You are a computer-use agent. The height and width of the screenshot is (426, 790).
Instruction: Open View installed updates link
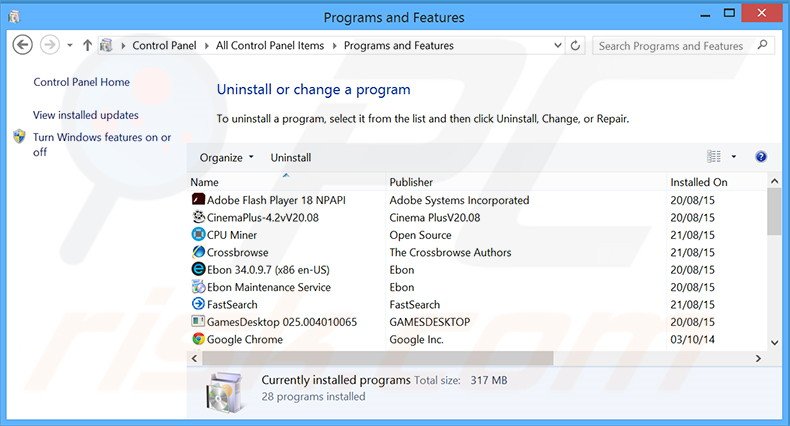click(86, 115)
